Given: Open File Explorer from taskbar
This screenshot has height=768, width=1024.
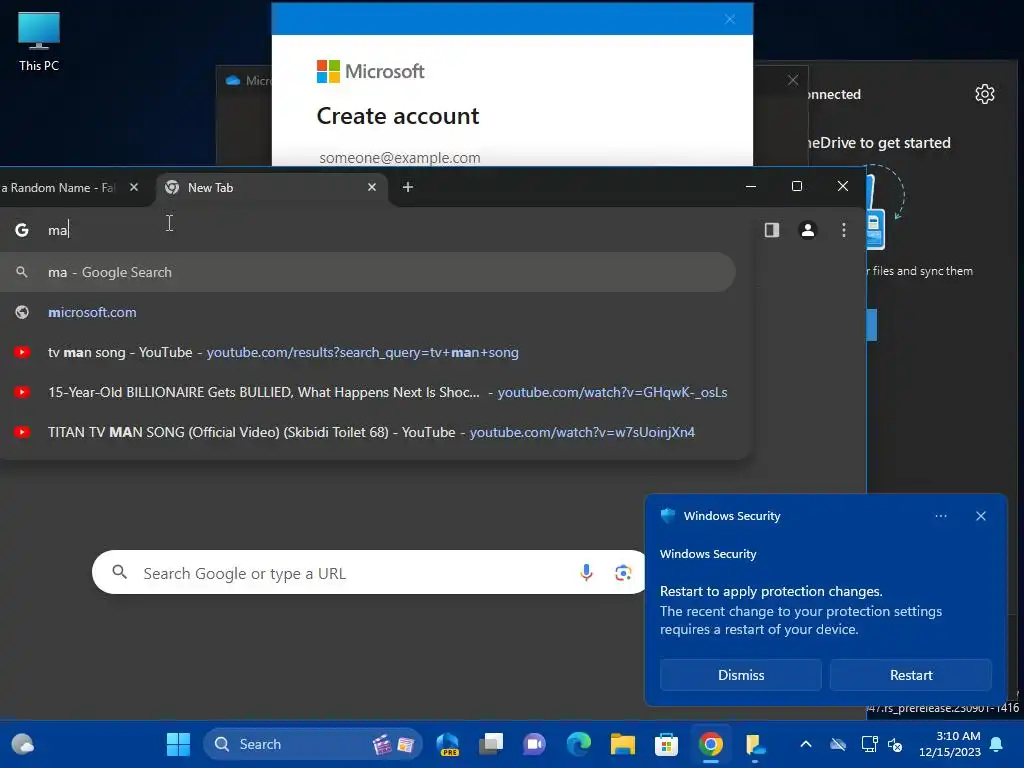Looking at the screenshot, I should [x=622, y=744].
